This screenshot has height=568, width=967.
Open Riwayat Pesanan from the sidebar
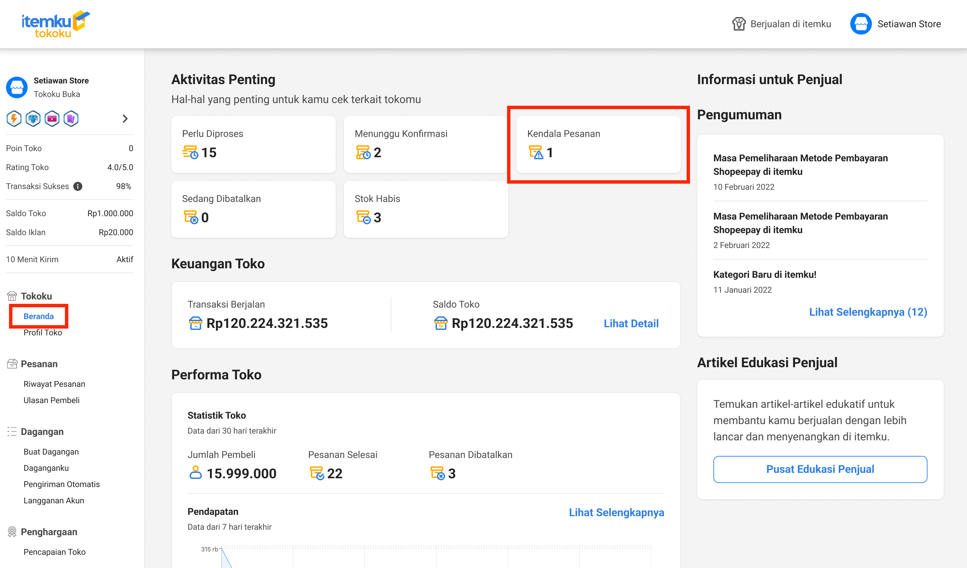click(x=54, y=384)
